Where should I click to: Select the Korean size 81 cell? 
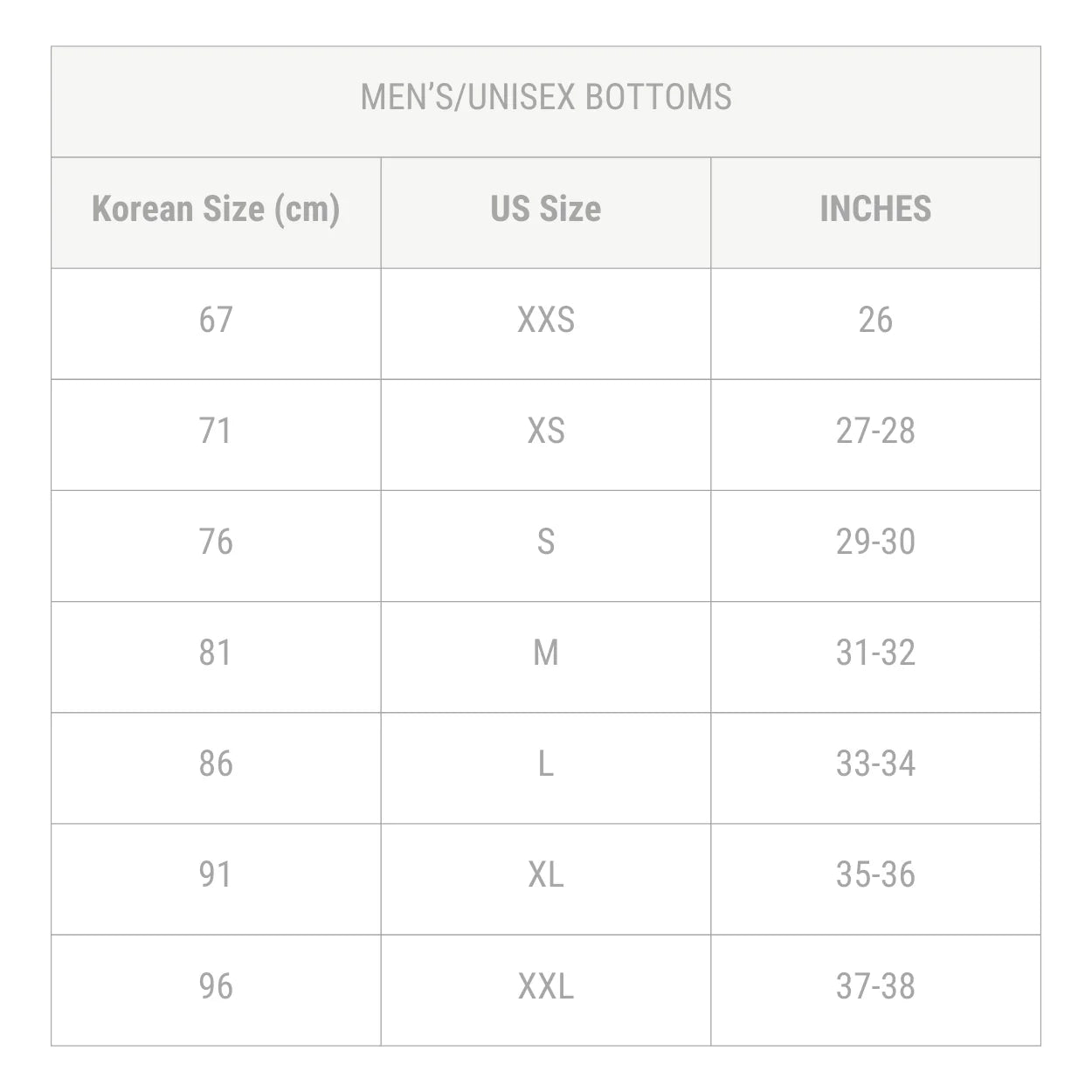pyautogui.click(x=216, y=653)
